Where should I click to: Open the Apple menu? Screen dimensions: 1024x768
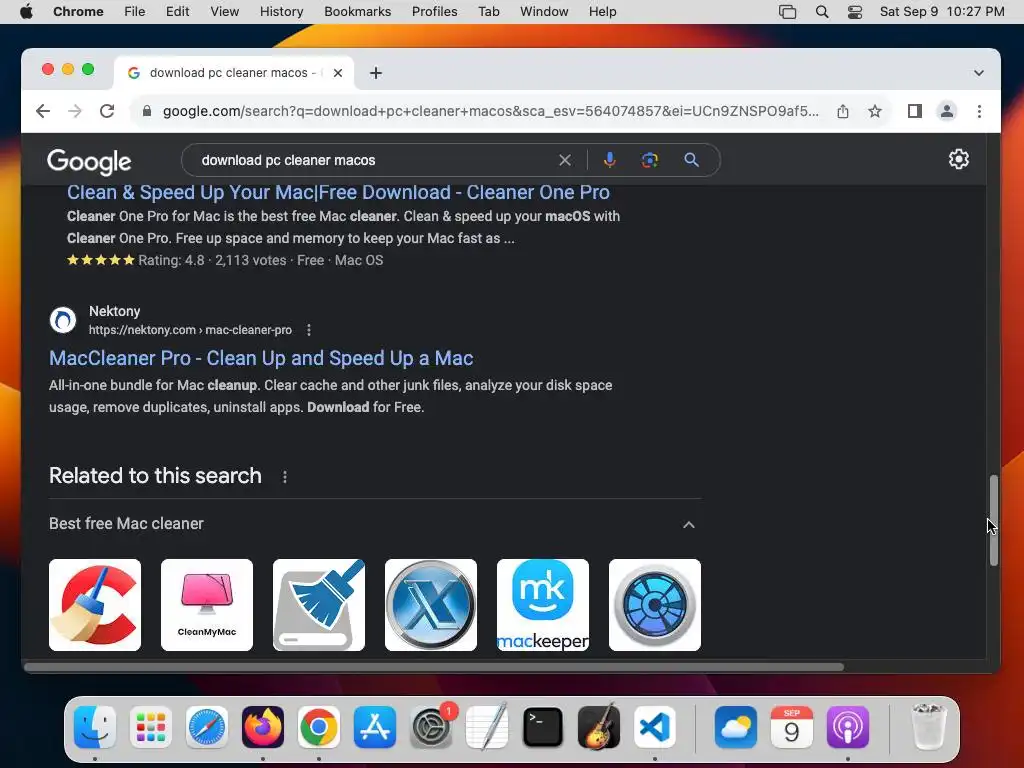point(26,12)
